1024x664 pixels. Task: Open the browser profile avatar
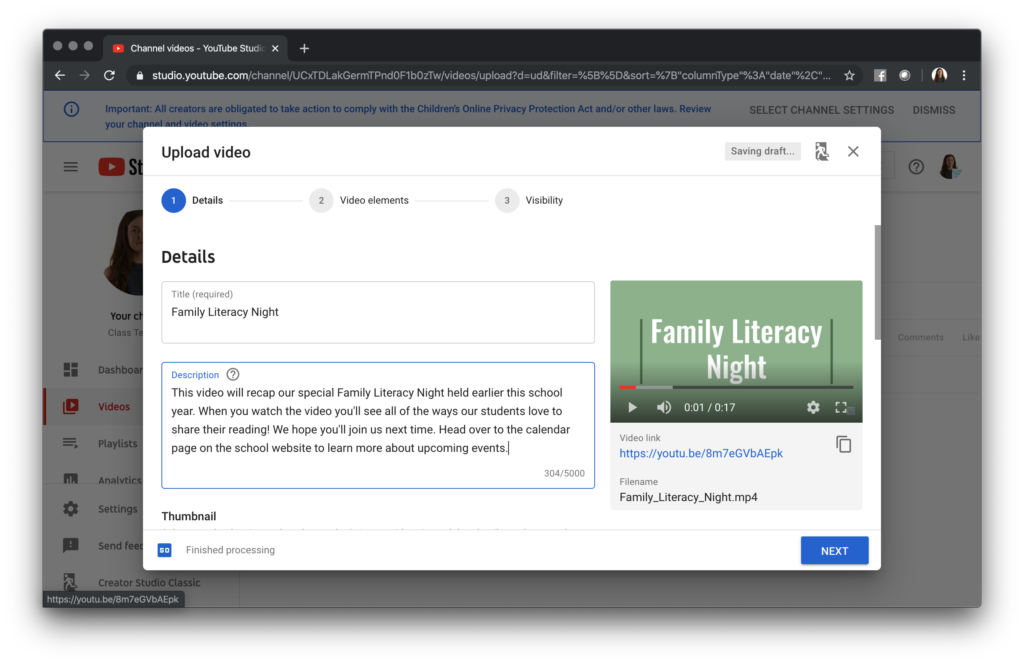coord(939,76)
